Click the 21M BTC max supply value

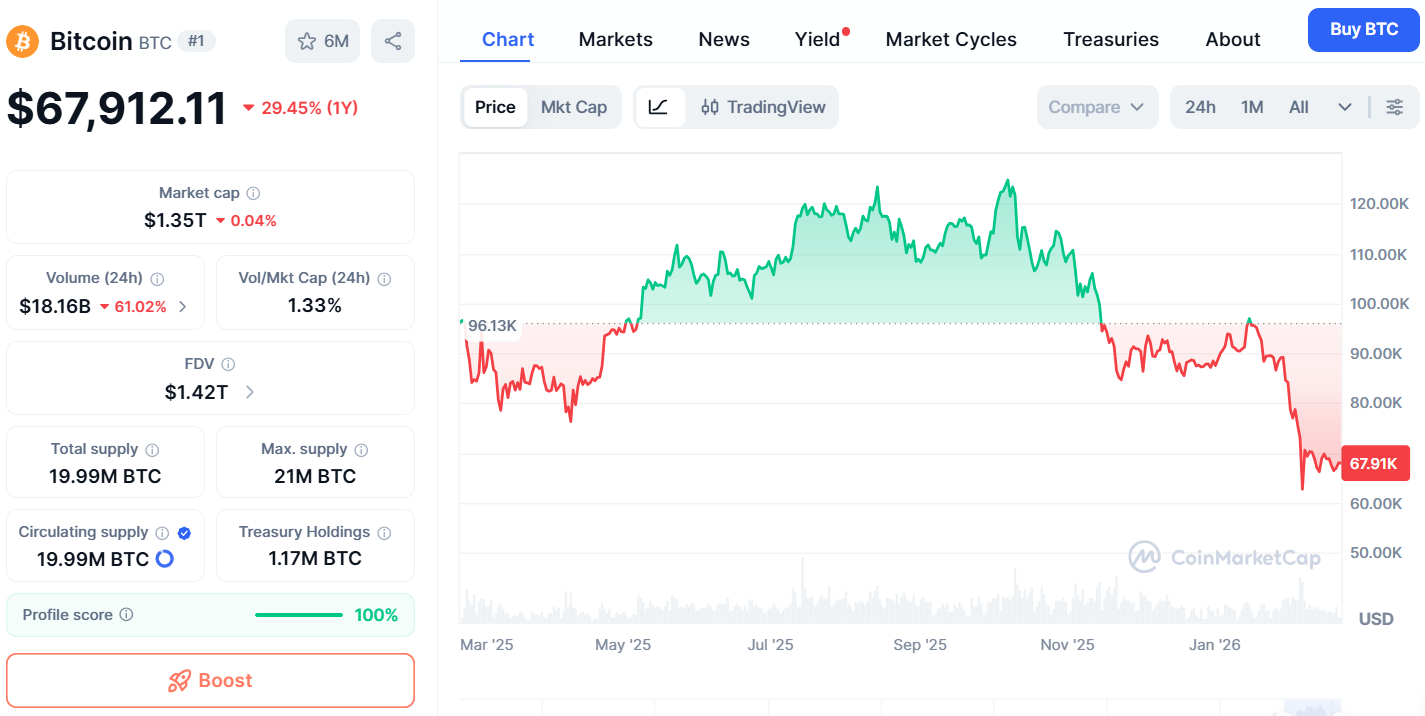point(315,477)
